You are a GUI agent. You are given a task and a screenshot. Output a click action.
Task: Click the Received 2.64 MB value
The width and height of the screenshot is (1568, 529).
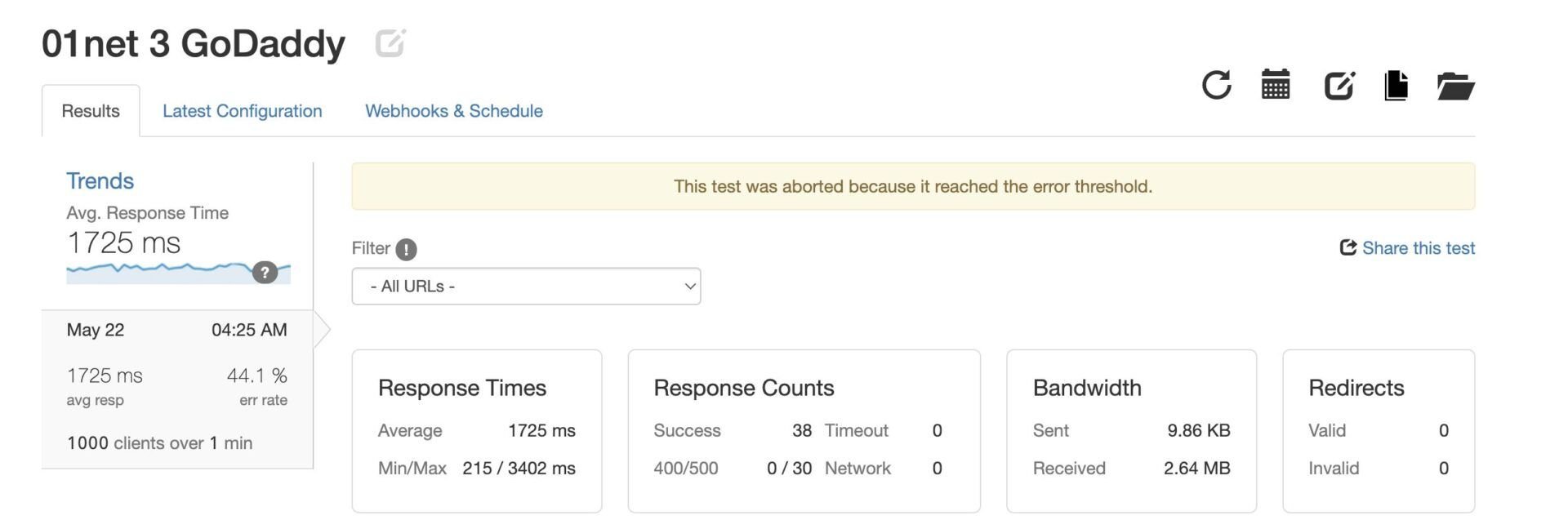[1196, 468]
